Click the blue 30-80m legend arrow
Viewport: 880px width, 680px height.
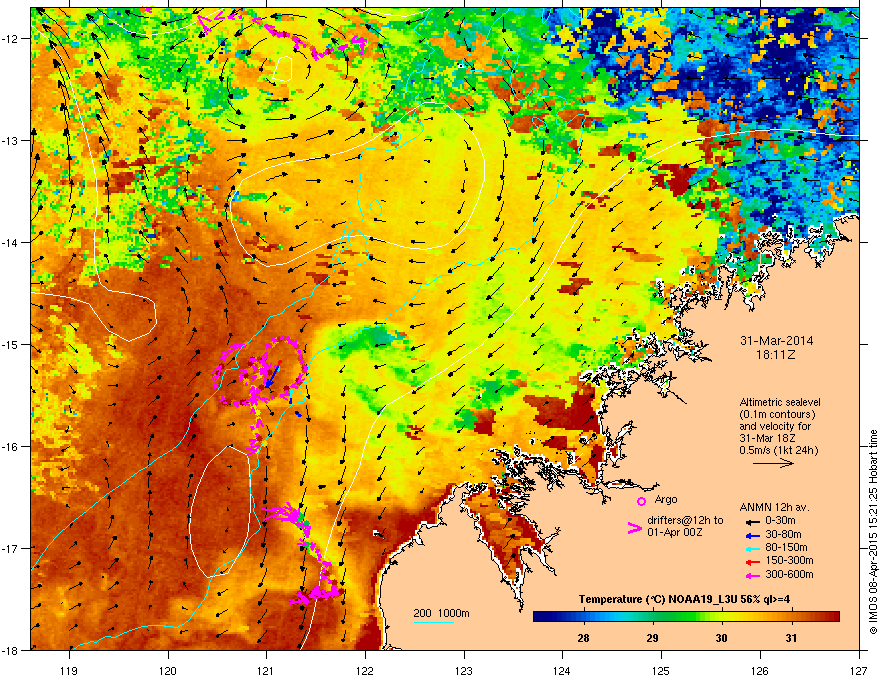tap(751, 535)
